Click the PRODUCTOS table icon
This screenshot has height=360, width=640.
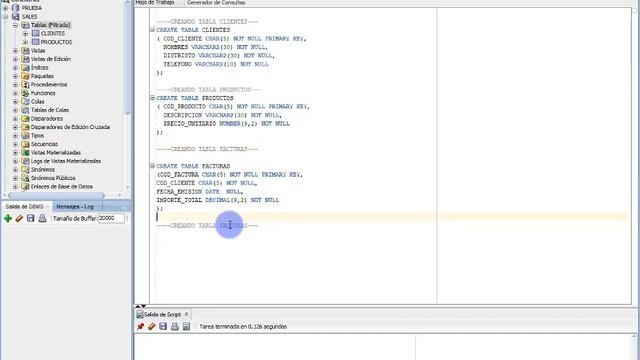36,42
